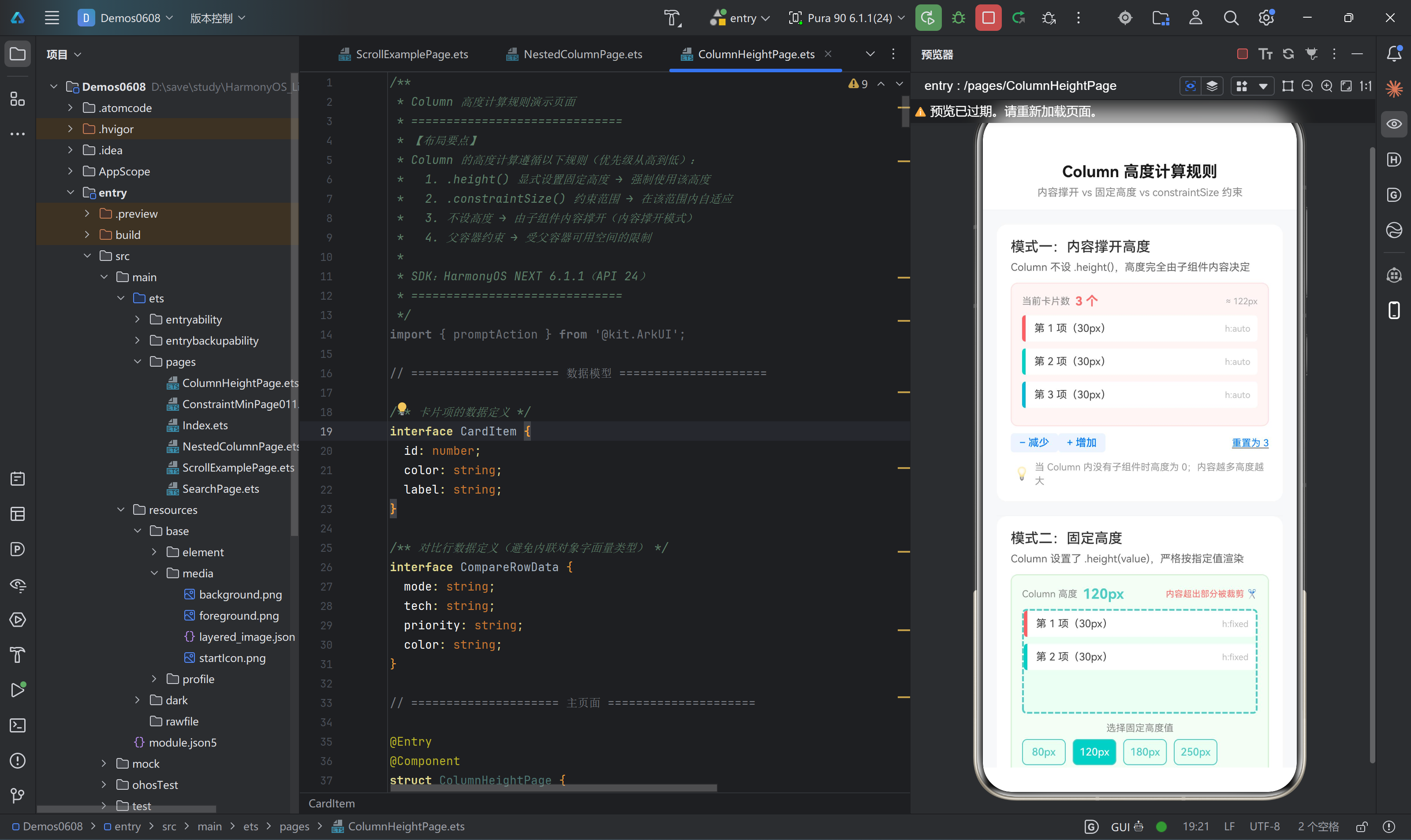This screenshot has height=840, width=1411.
Task: Click the UTF-8 encoding indicator
Action: tap(1264, 826)
